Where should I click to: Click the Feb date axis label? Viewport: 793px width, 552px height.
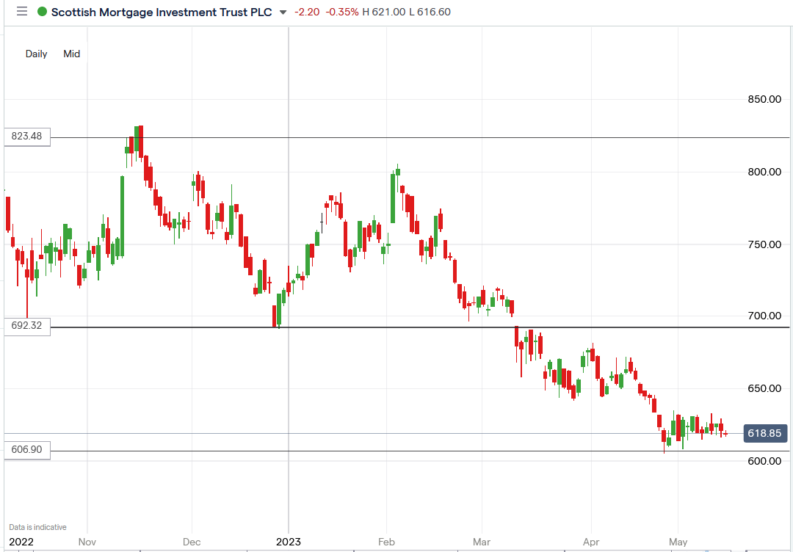pos(386,542)
